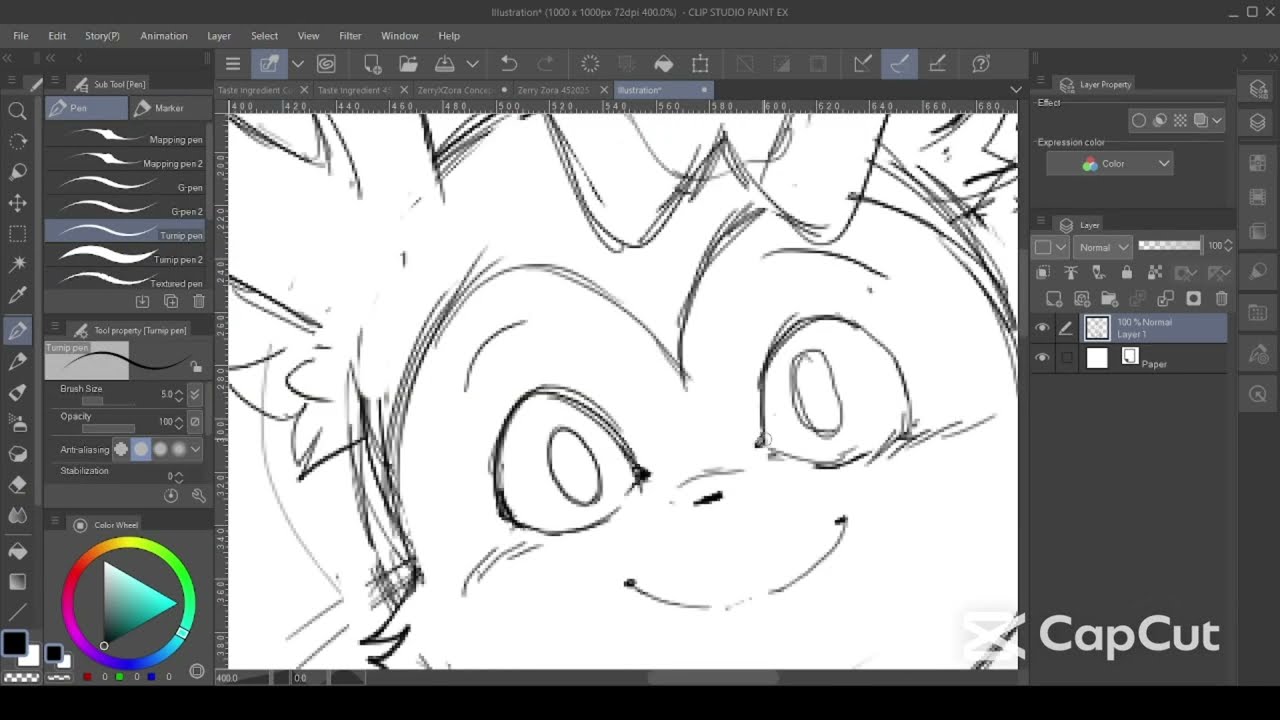Click the Undo arrow in command bar

pyautogui.click(x=508, y=64)
